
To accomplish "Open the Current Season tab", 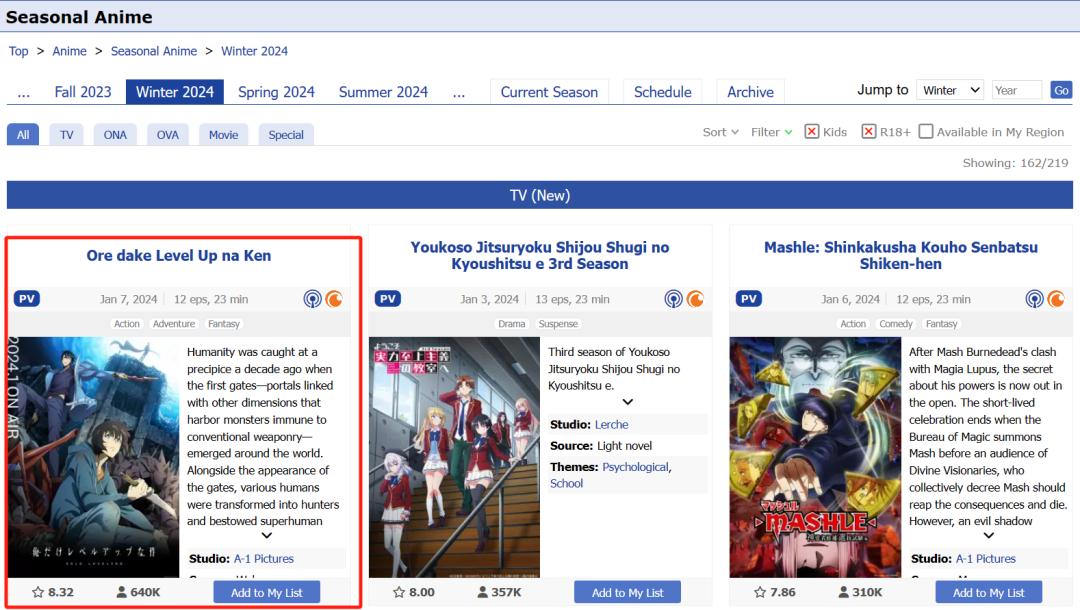I will [549, 92].
